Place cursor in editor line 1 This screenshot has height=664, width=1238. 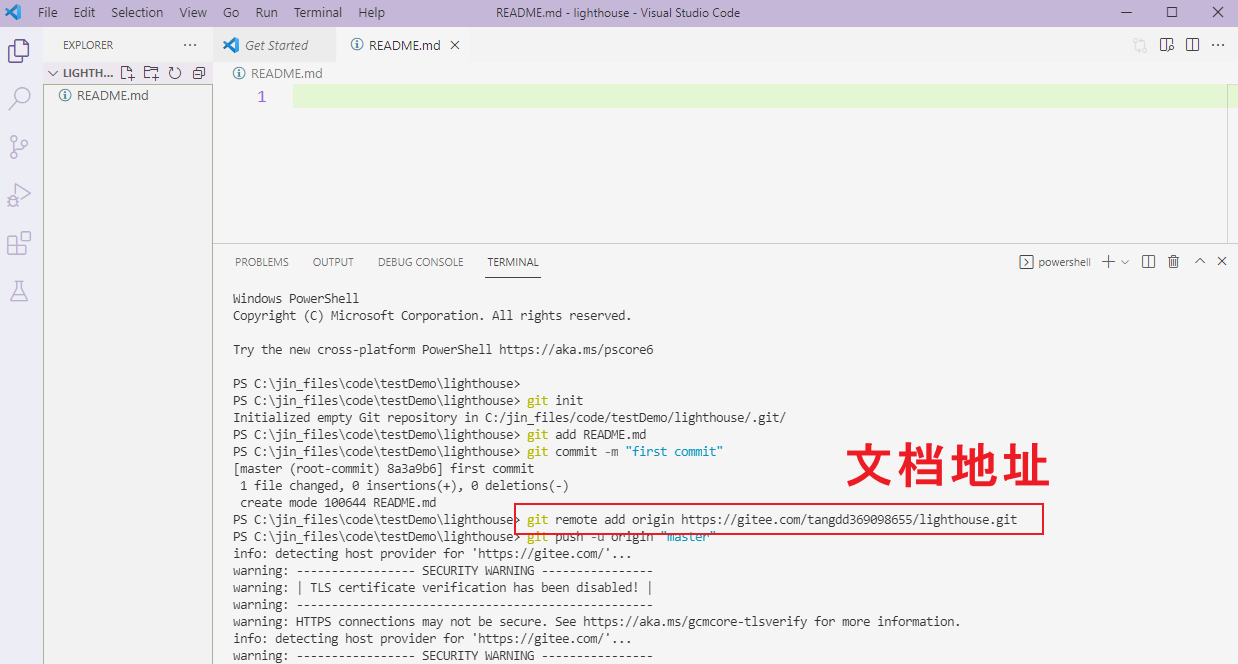(760, 97)
